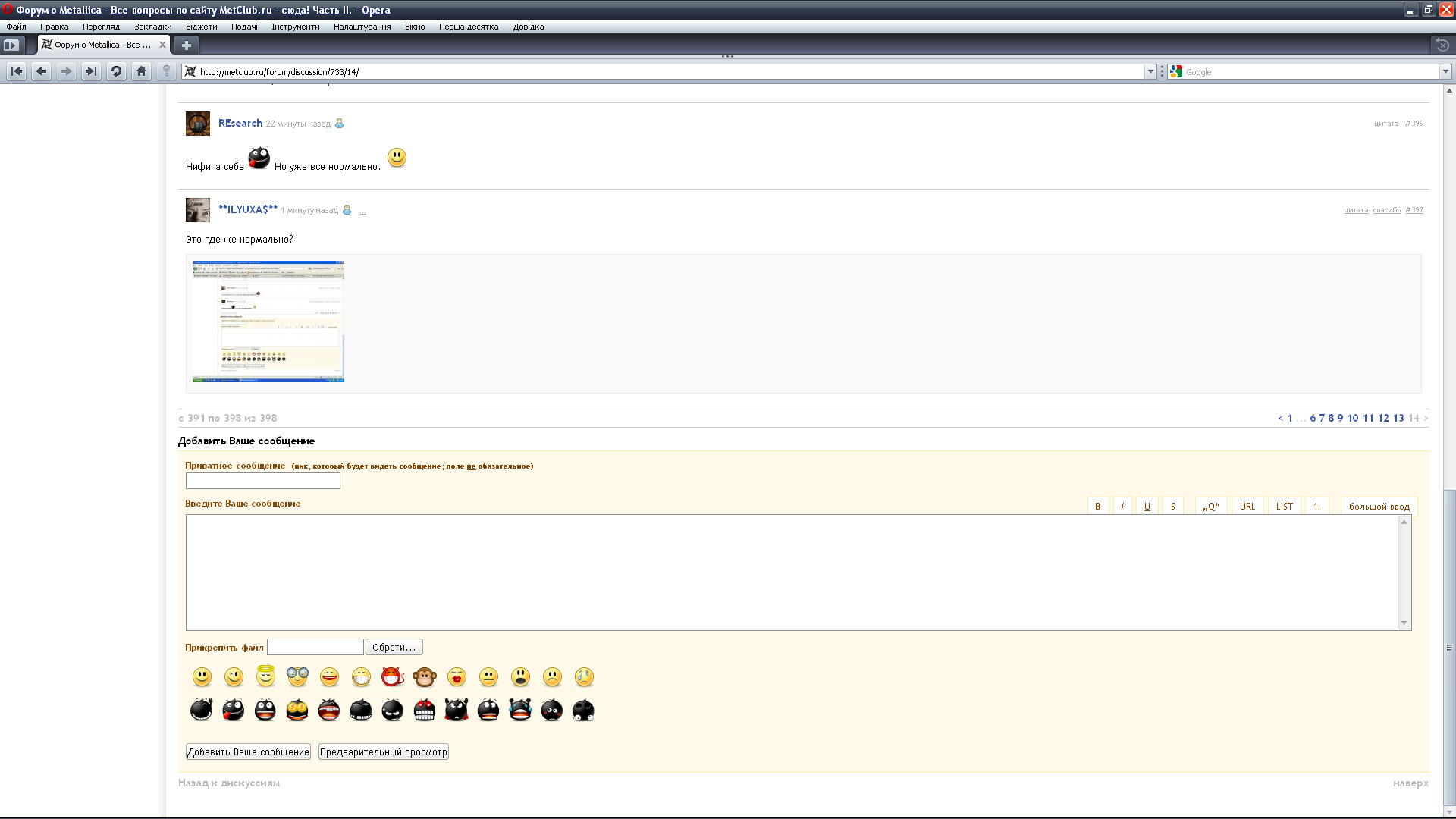Expand the Google search engine dropdown
Screen dimensions: 1456x819
[x=1445, y=71]
